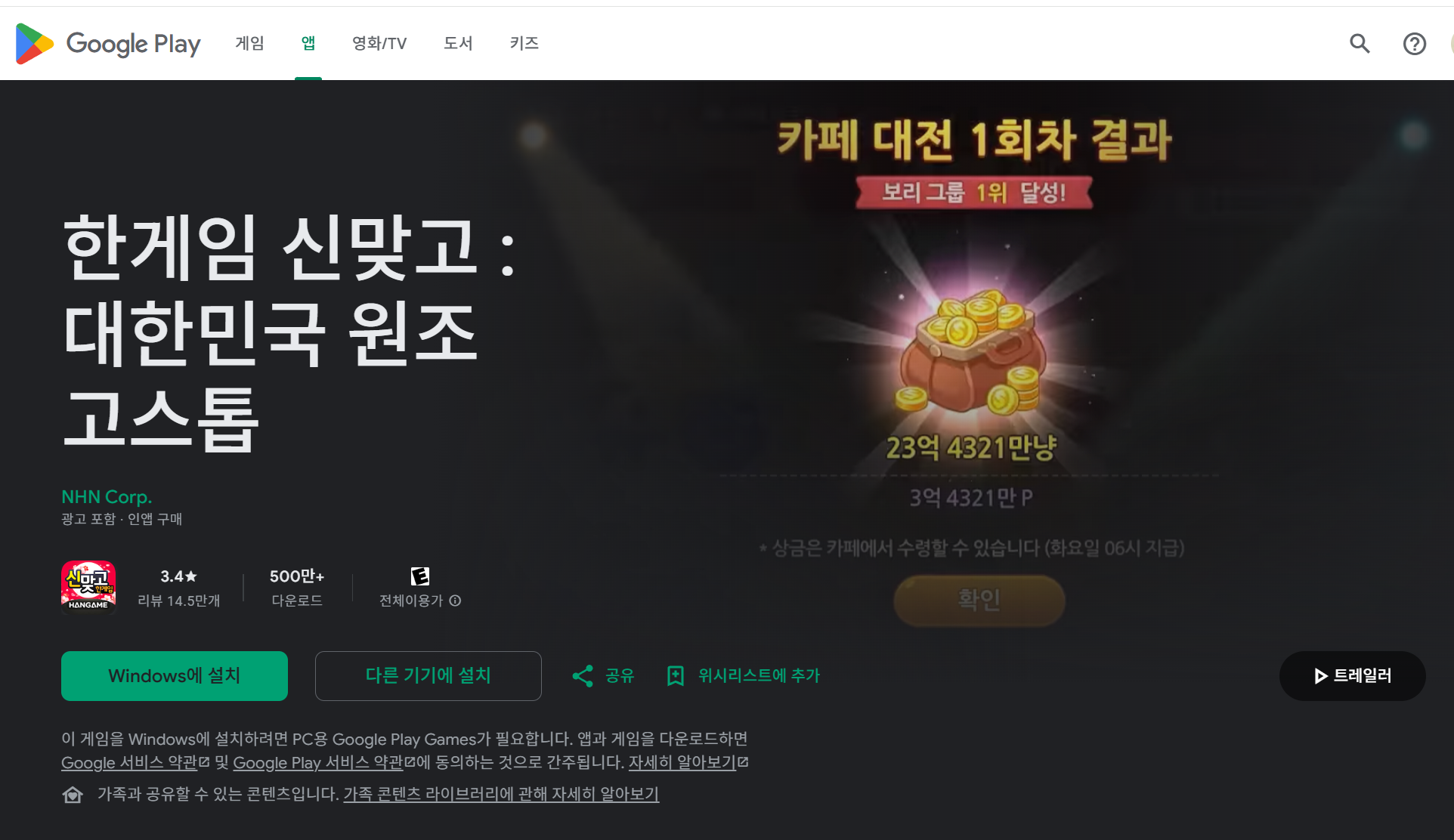Click the 신맞고 Hangame app icon

[88, 587]
